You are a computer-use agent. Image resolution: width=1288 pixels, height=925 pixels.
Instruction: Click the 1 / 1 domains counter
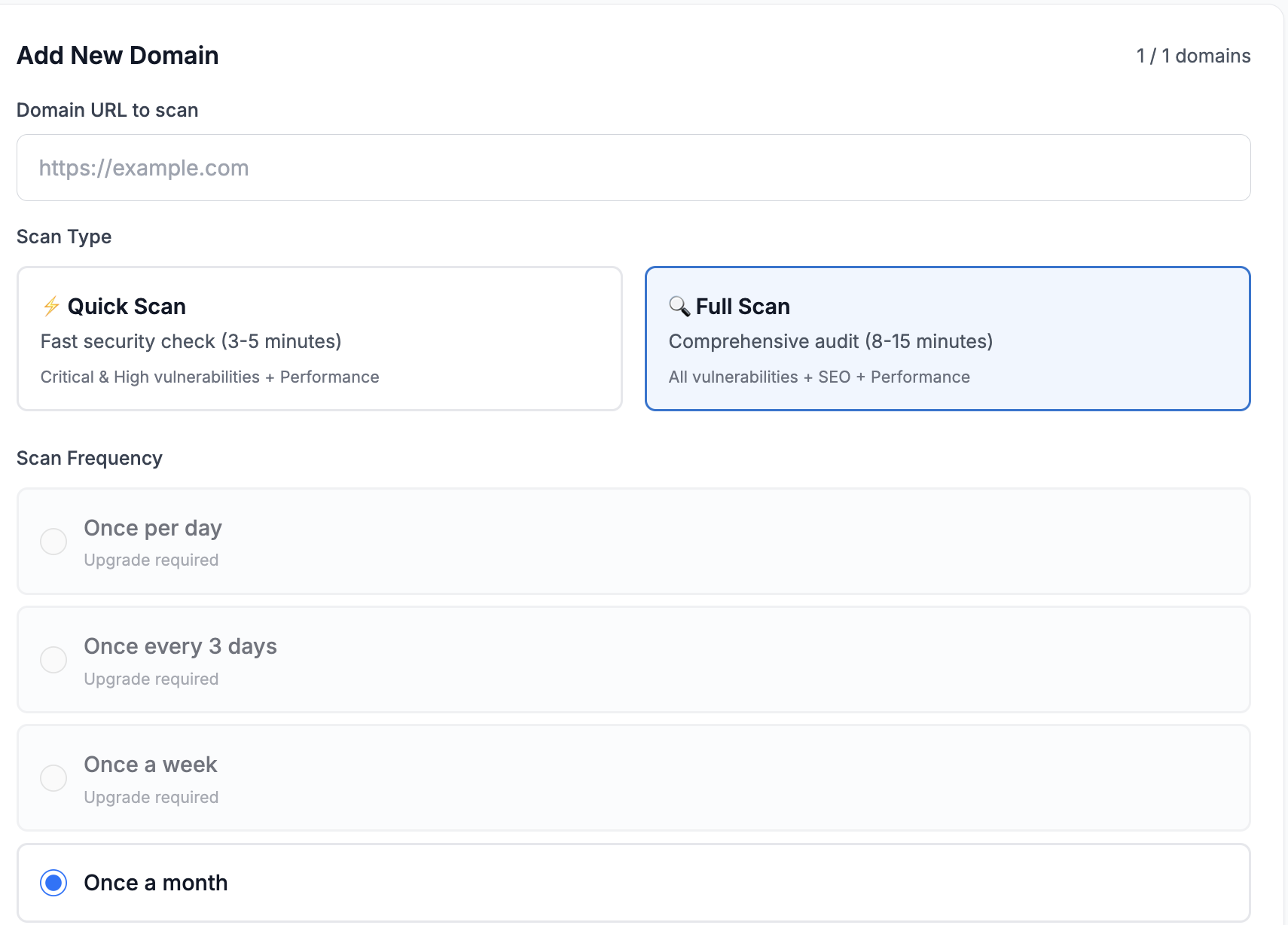1192,54
